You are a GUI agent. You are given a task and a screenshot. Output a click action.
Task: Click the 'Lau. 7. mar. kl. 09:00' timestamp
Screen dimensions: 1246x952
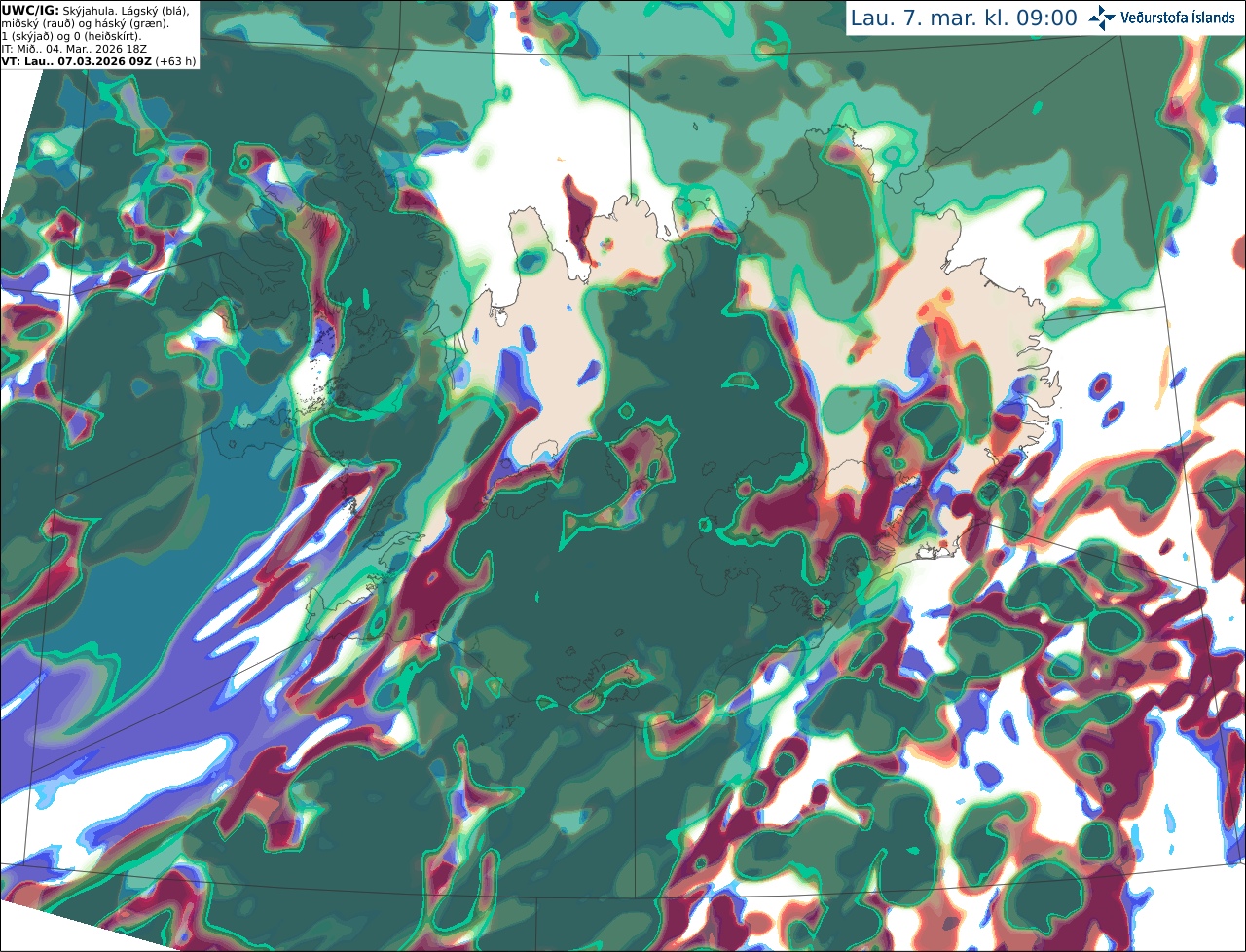pyautogui.click(x=964, y=18)
